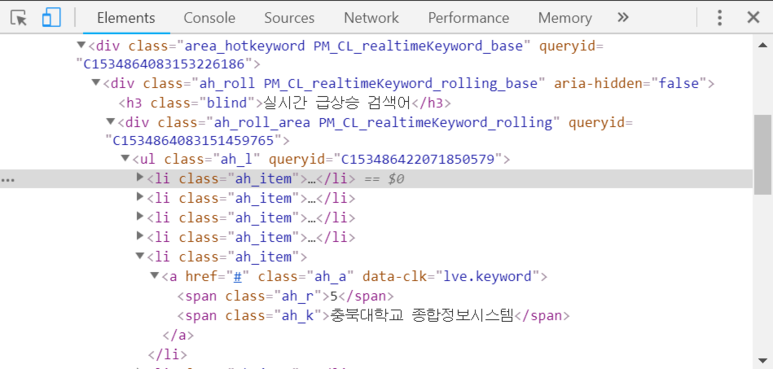Switch to the Elements tab
The image size is (773, 369).
[x=126, y=18]
